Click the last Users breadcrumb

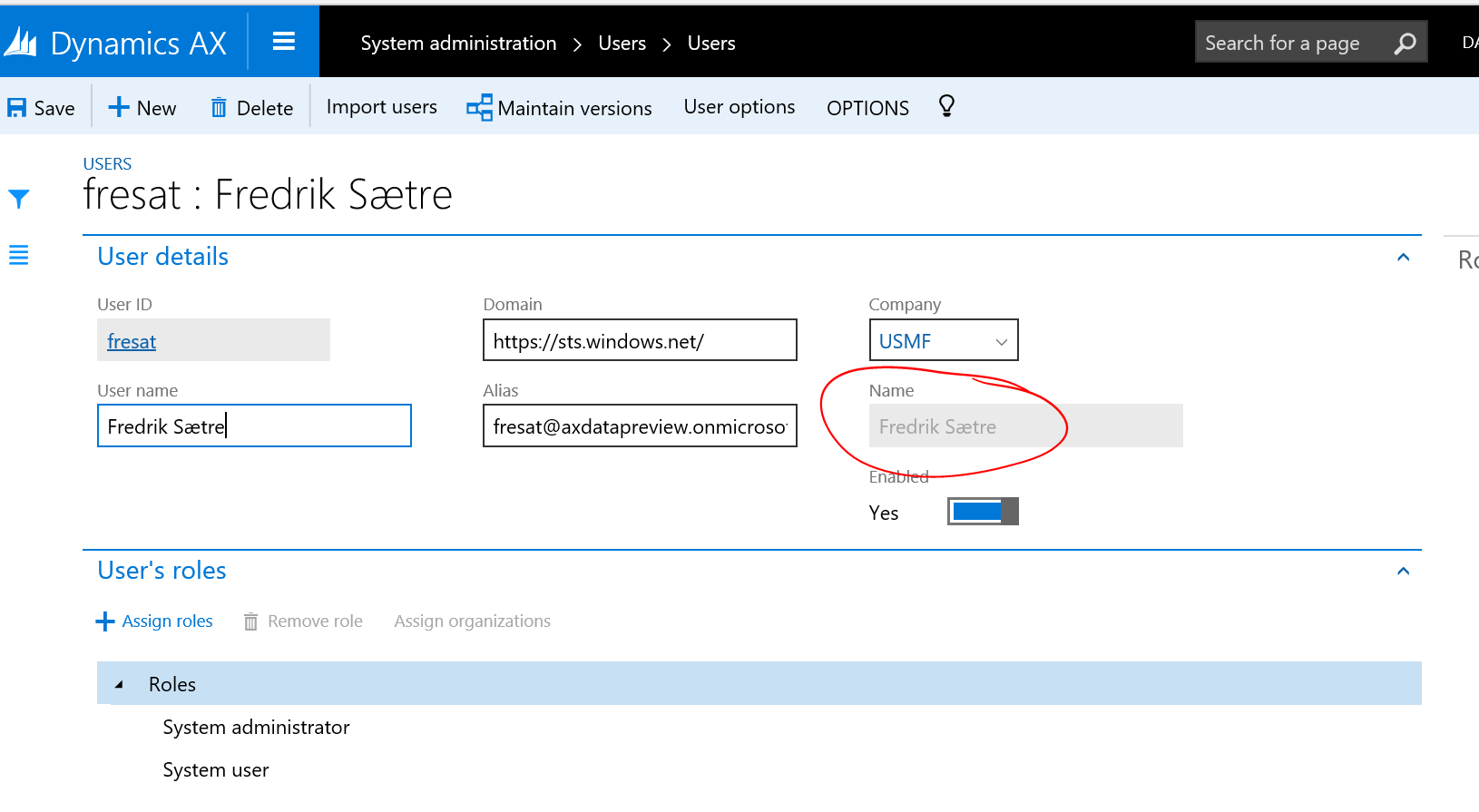(711, 43)
